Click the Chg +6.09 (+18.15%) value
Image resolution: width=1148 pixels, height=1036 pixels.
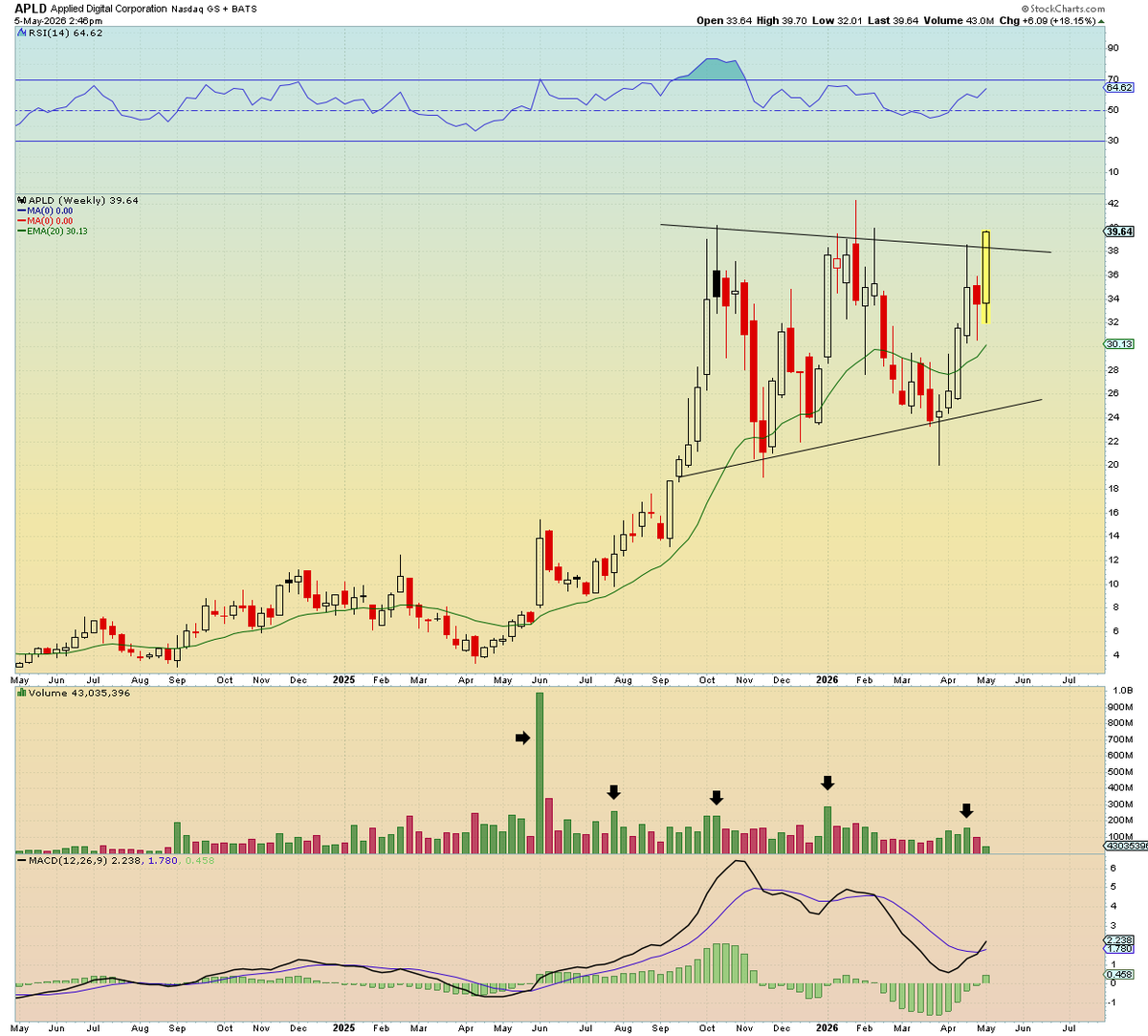point(1053,20)
